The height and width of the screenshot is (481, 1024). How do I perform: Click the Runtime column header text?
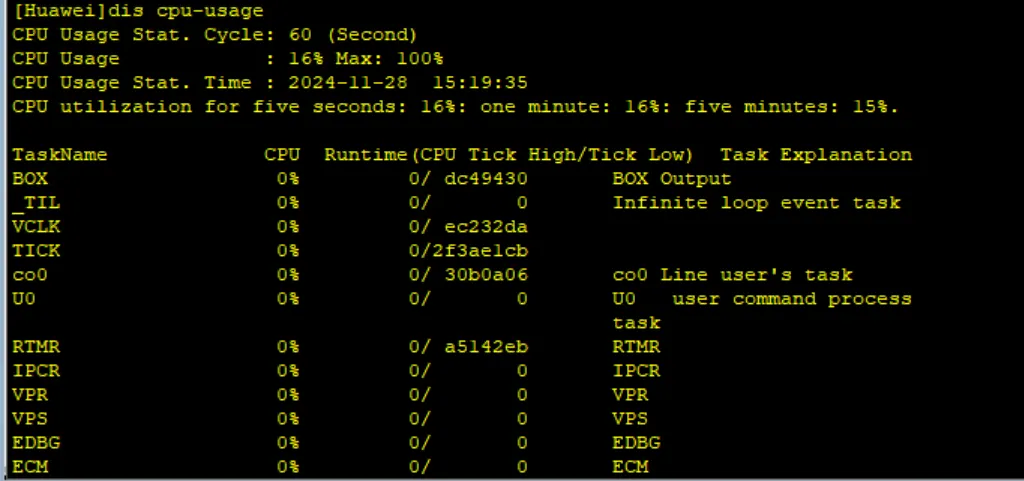(366, 155)
